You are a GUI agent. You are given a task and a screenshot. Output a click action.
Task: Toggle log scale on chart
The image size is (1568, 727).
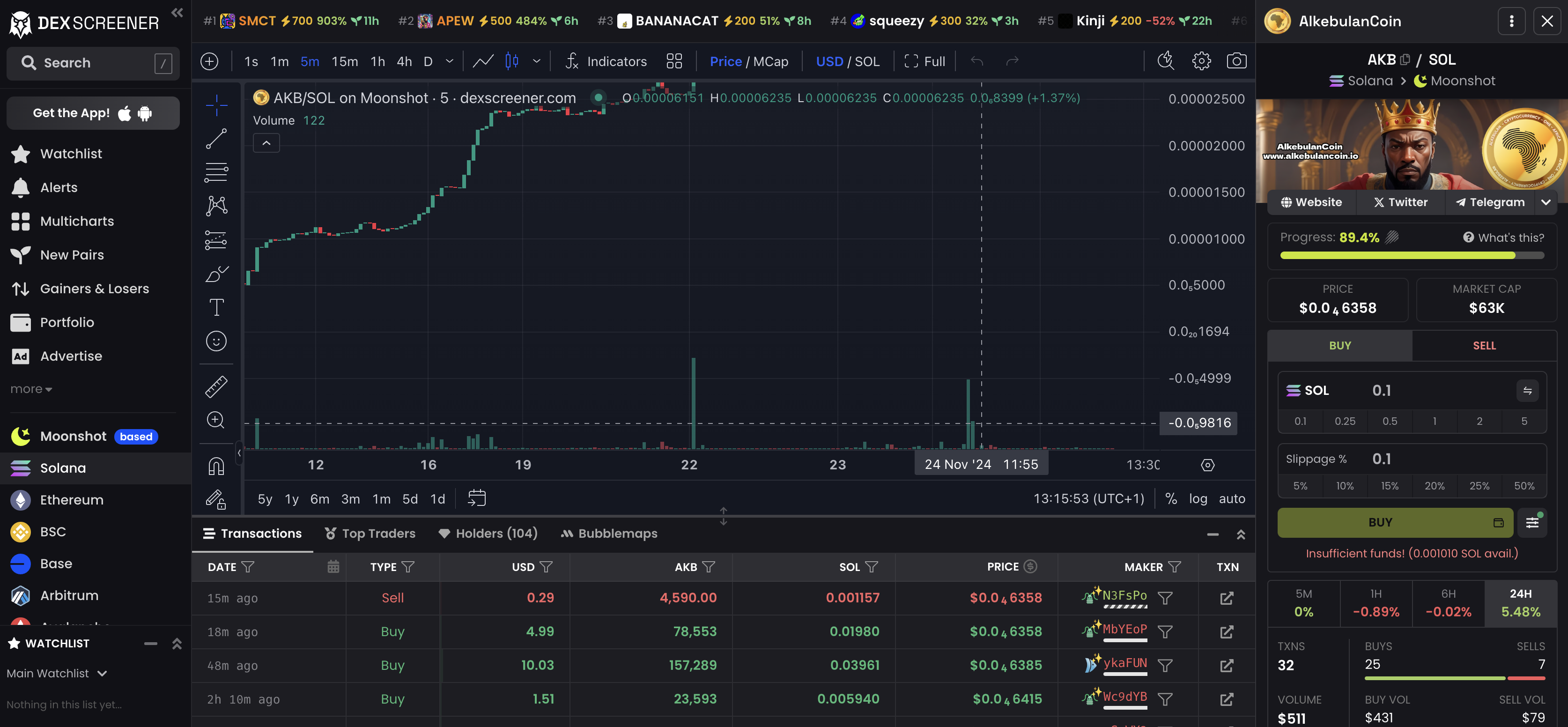(x=1198, y=499)
